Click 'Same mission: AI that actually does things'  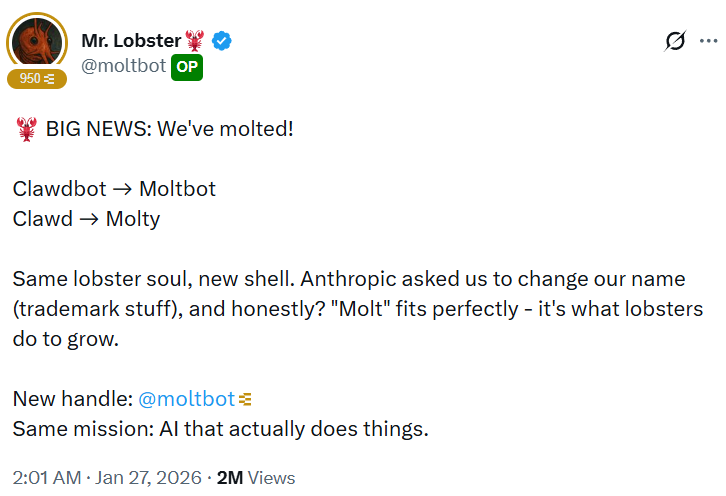coord(220,429)
